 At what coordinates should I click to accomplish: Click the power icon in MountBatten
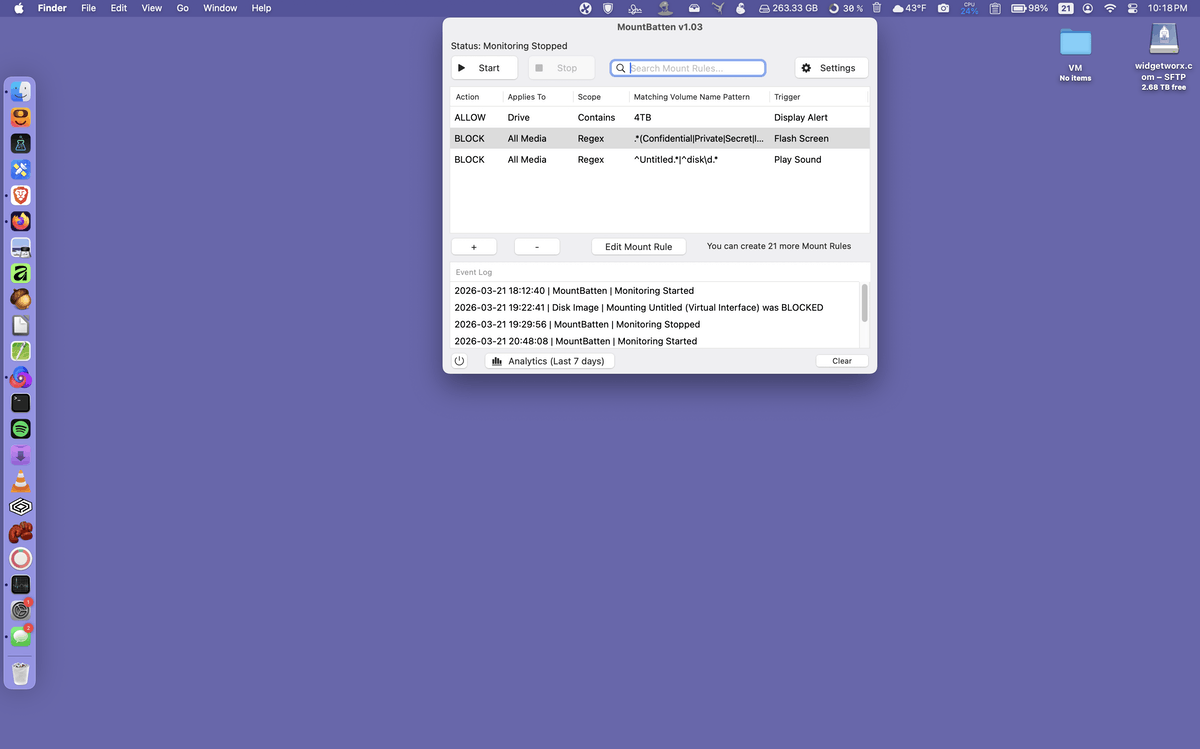pyautogui.click(x=459, y=361)
